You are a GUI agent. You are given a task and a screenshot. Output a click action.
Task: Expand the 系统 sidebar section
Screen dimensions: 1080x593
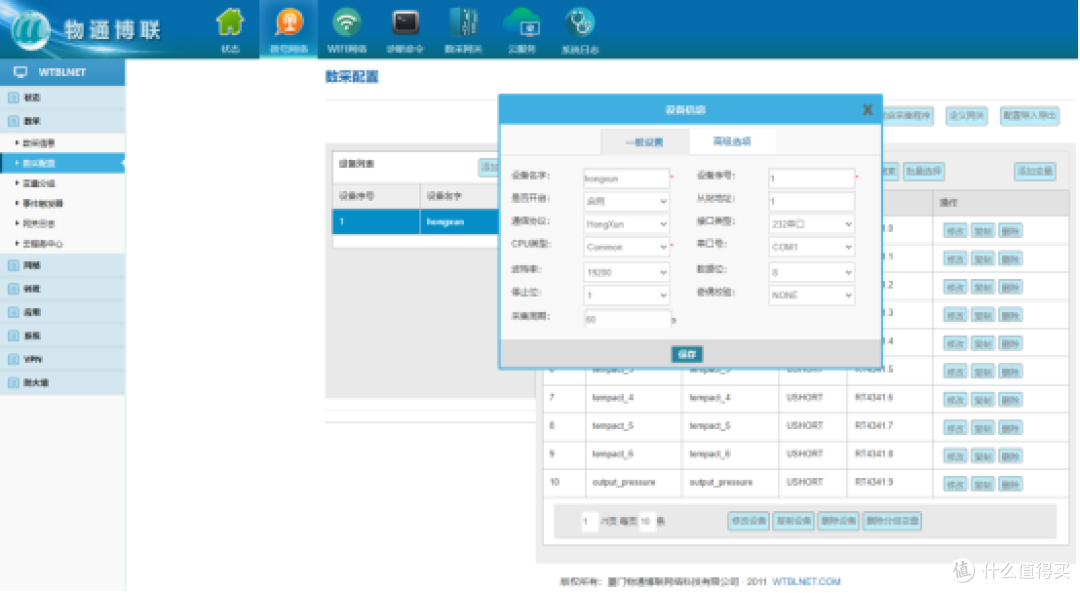[x=63, y=335]
